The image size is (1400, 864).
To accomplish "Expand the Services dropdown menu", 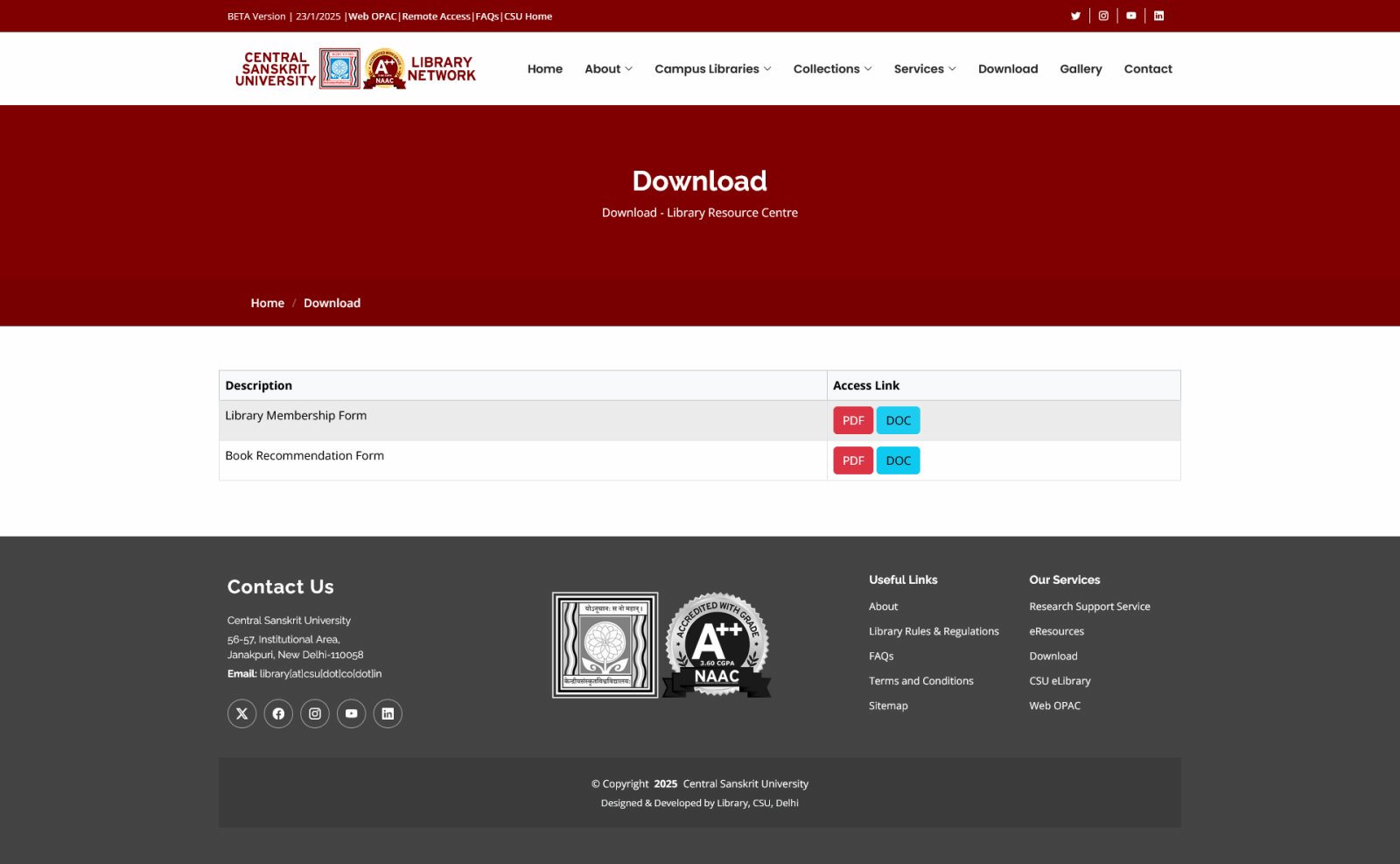I will (x=924, y=69).
